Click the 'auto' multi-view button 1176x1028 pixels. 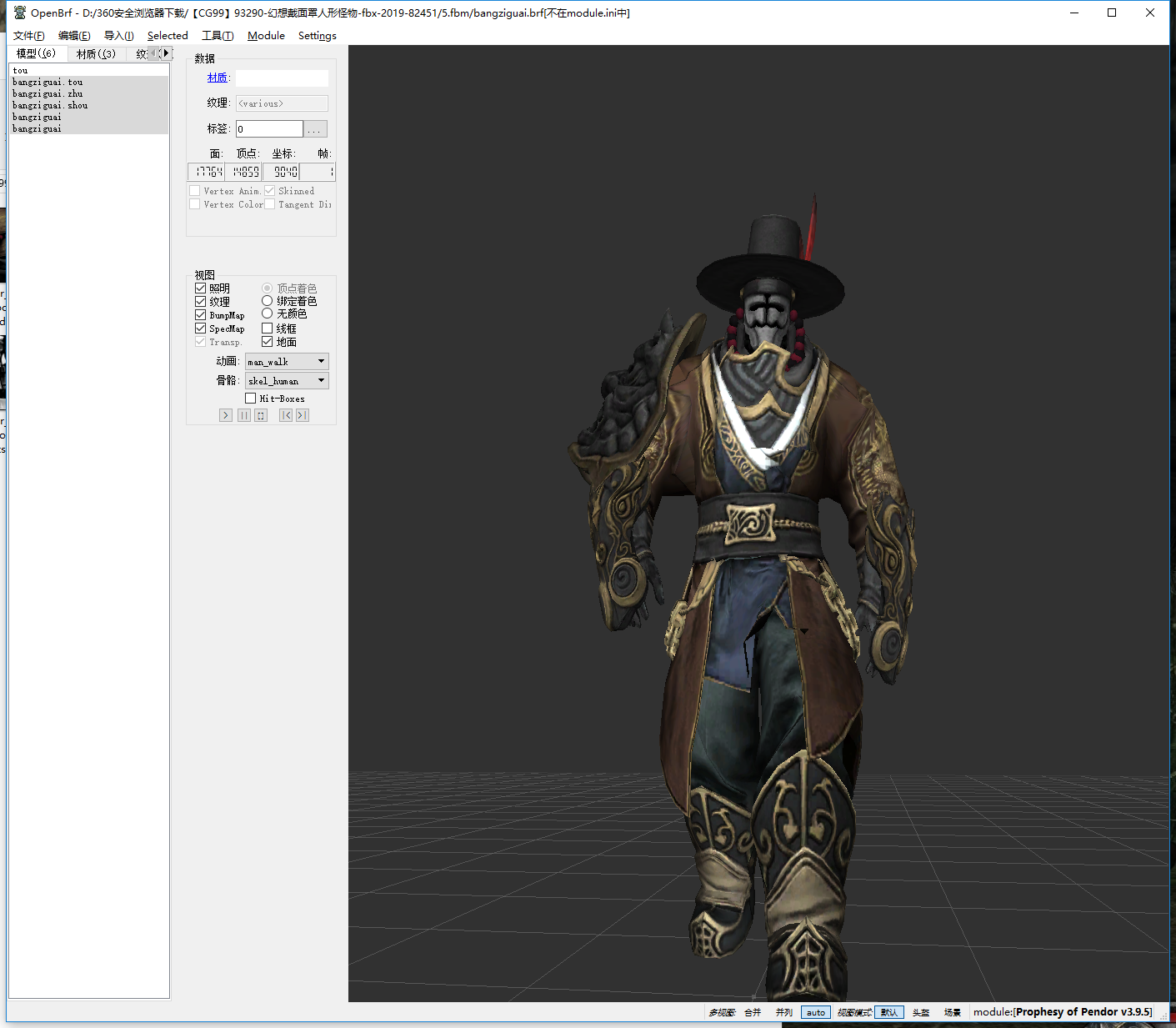pyautogui.click(x=816, y=1012)
